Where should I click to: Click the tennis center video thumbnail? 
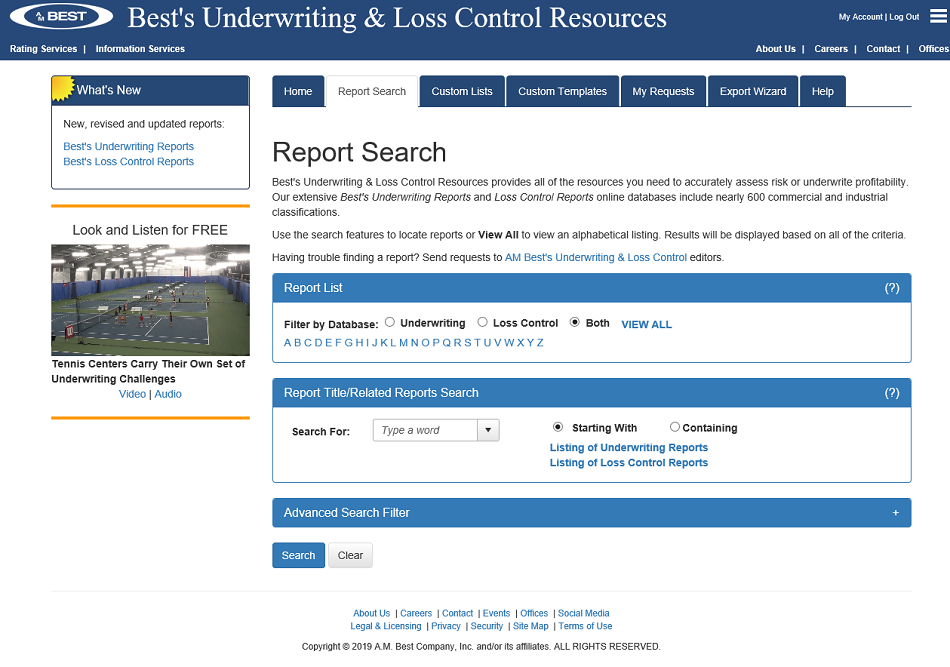(x=150, y=299)
